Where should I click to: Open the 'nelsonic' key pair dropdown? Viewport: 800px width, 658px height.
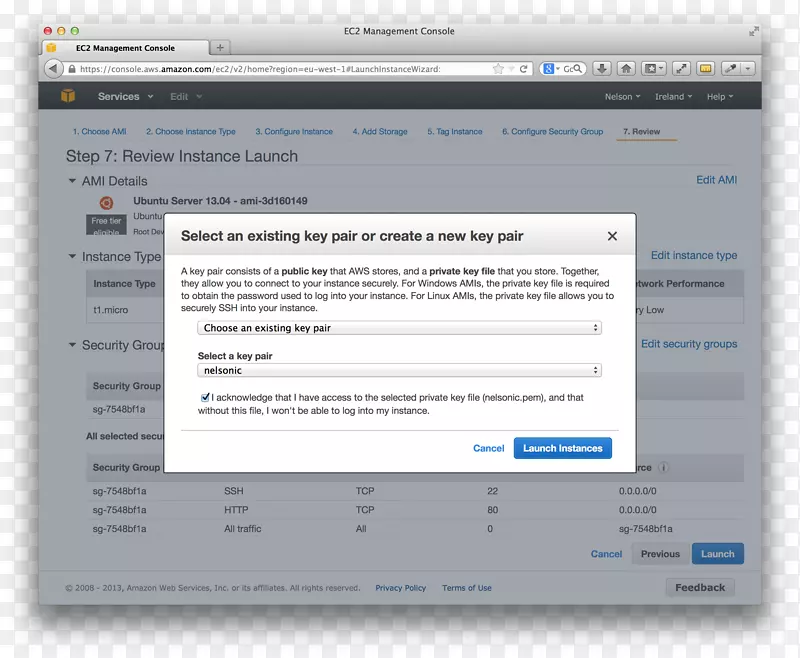coord(398,370)
